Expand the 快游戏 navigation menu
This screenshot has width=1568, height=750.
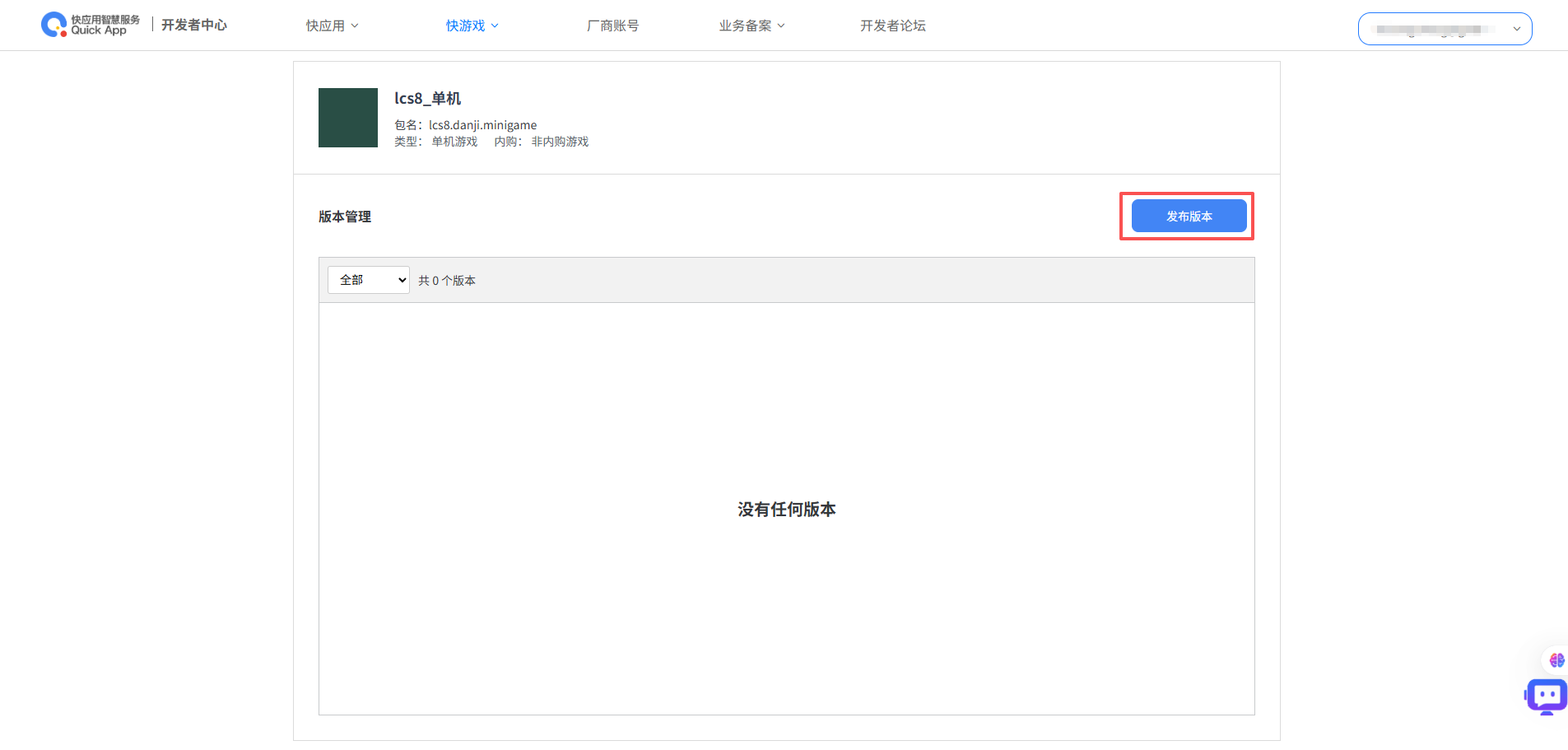pyautogui.click(x=466, y=26)
